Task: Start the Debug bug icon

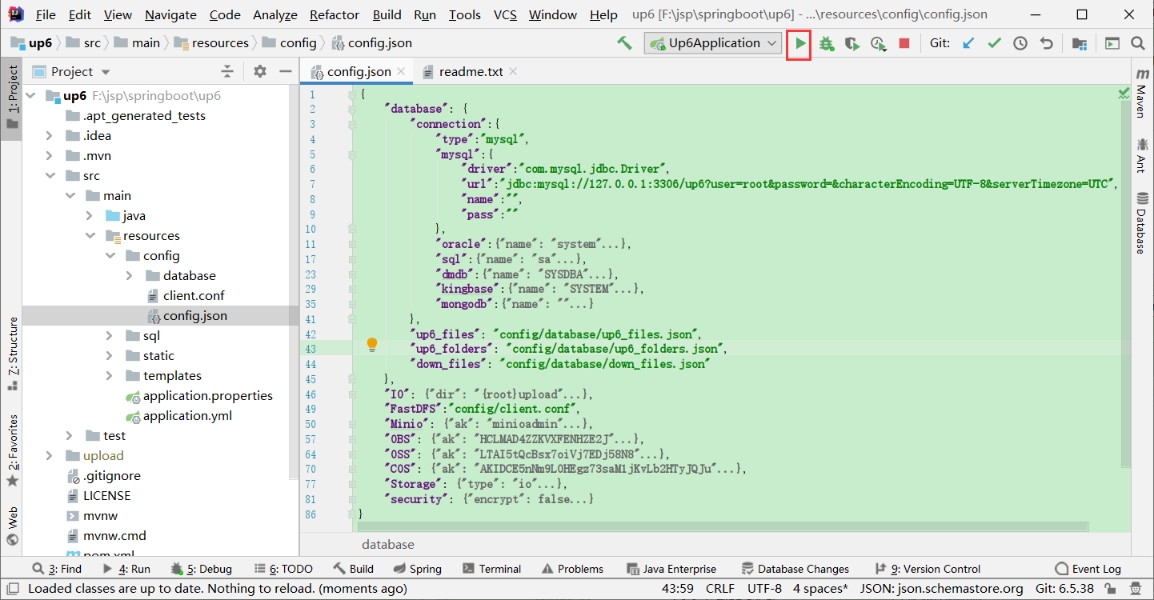Action: (x=826, y=44)
